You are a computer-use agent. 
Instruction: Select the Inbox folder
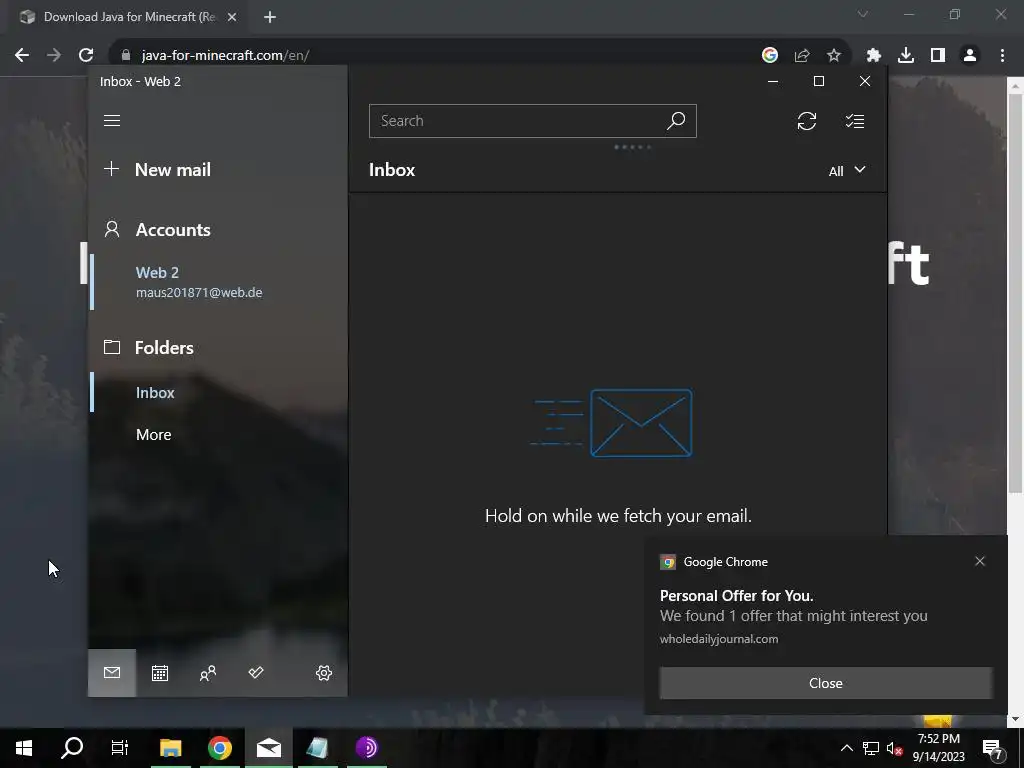[155, 392]
